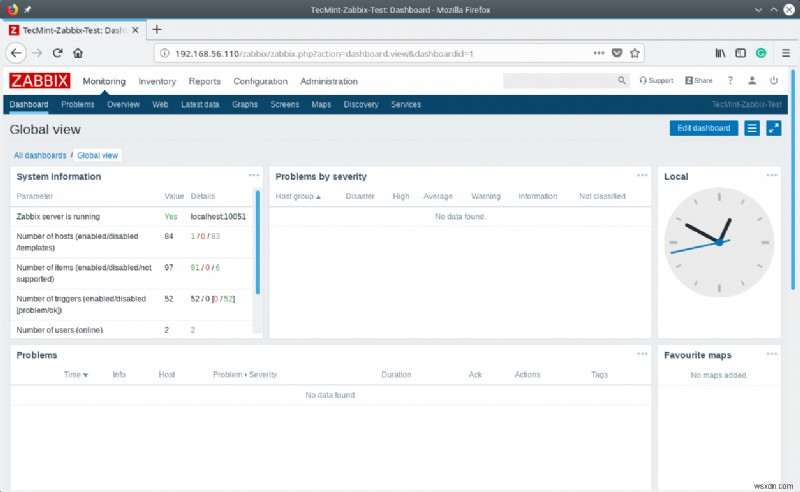800x492 pixels.
Task: Open the Administration menu
Action: (x=329, y=81)
